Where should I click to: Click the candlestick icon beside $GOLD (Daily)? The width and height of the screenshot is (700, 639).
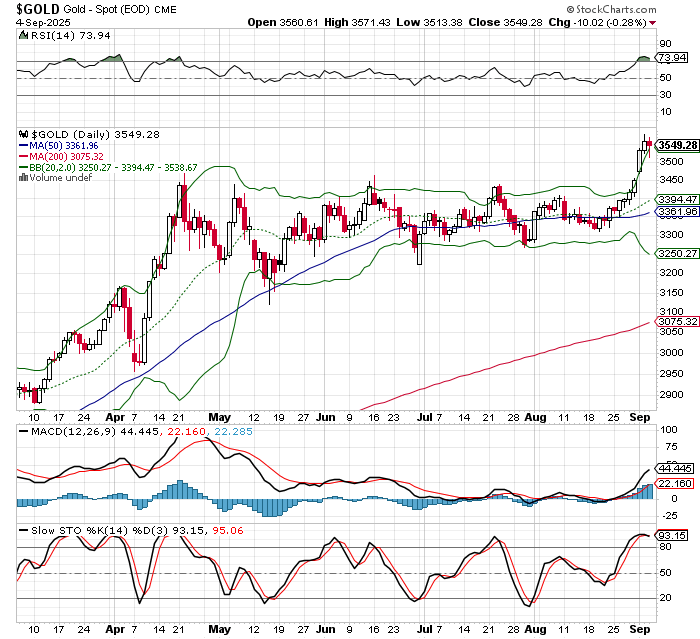tap(24, 134)
